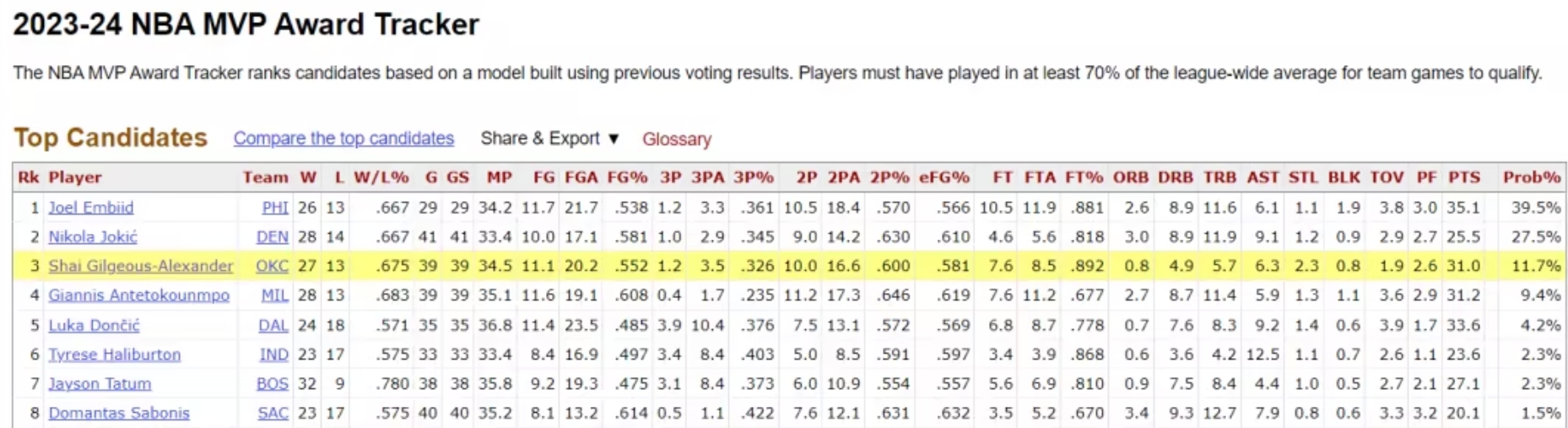Click Jayson Tatum's name

pos(100,384)
